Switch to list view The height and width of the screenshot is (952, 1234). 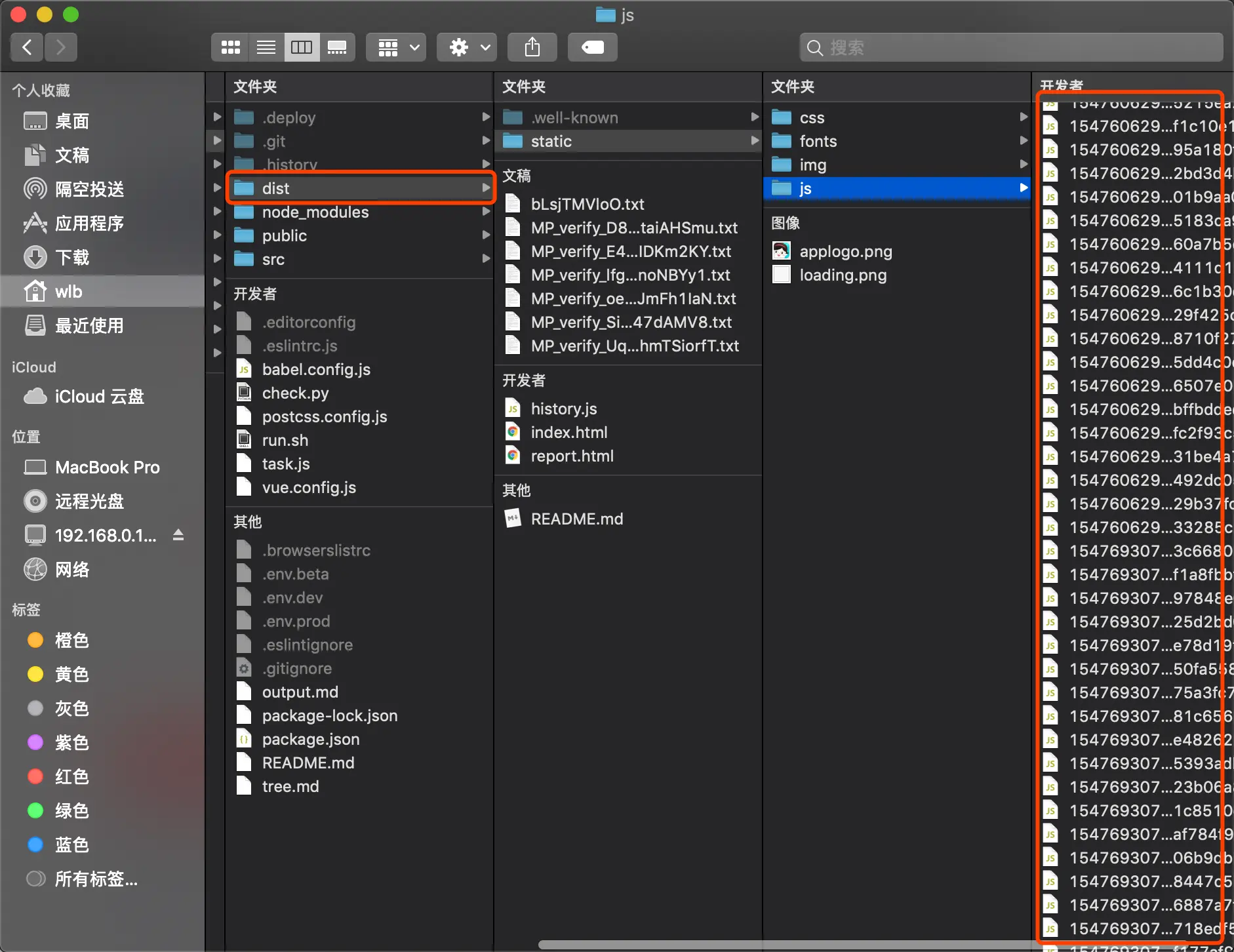pyautogui.click(x=266, y=47)
